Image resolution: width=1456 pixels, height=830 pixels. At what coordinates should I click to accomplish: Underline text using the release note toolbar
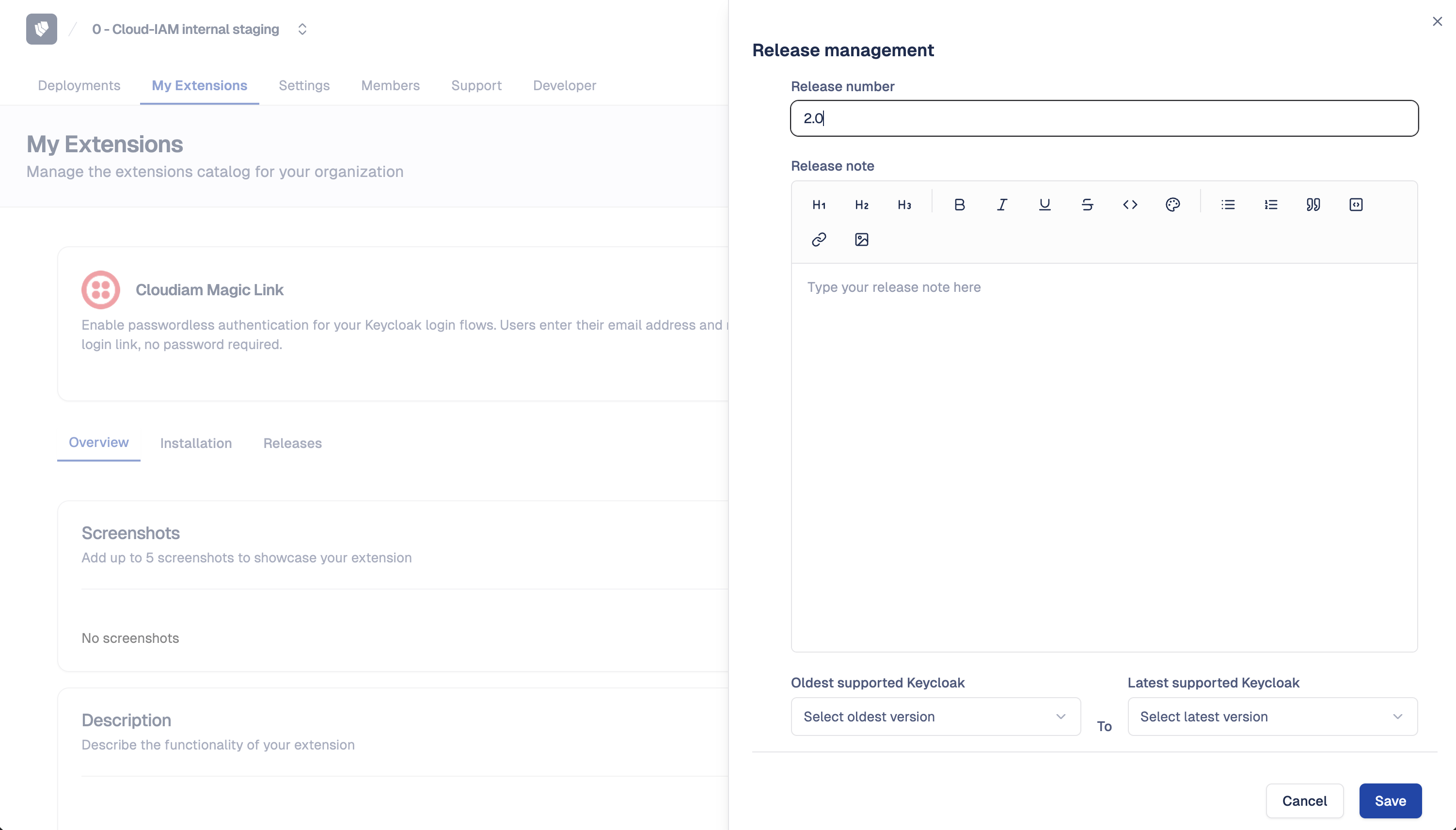coord(1044,204)
